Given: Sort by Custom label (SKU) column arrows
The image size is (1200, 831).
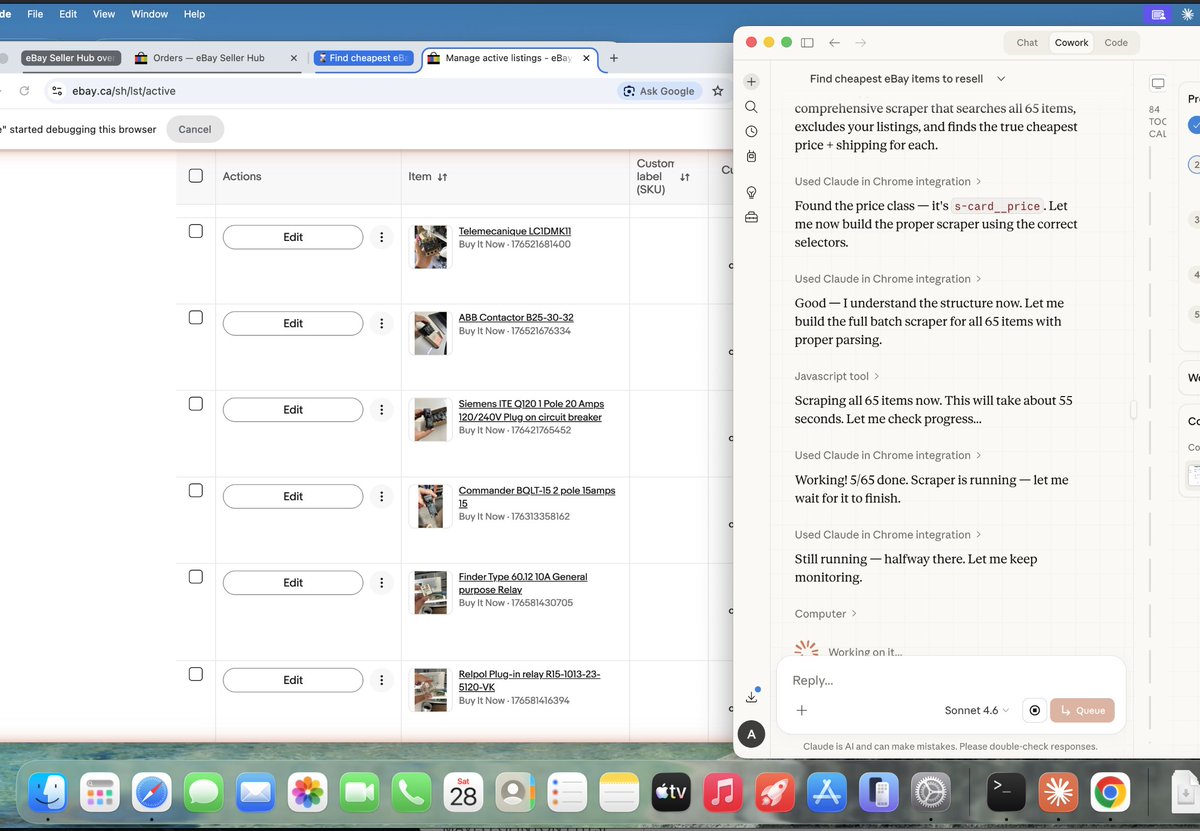Looking at the screenshot, I should [685, 177].
